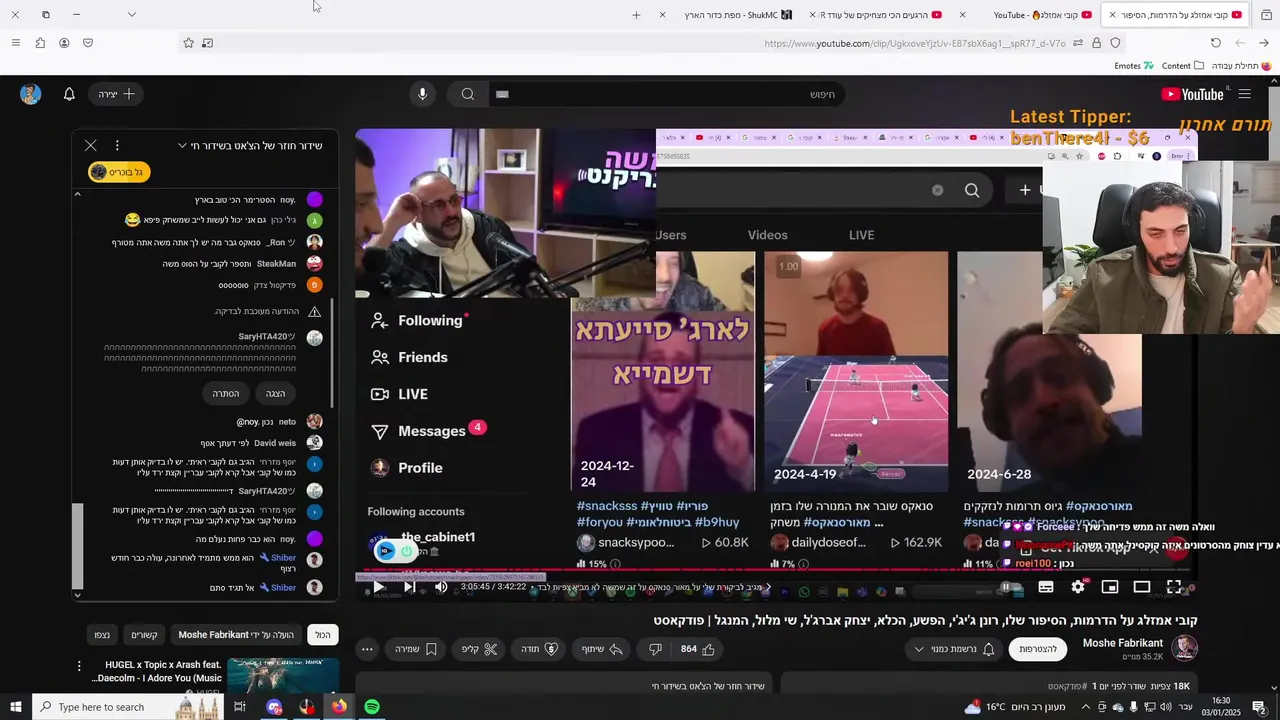
Task: Click the chat scrollbar up arrow
Action: click(x=77, y=194)
